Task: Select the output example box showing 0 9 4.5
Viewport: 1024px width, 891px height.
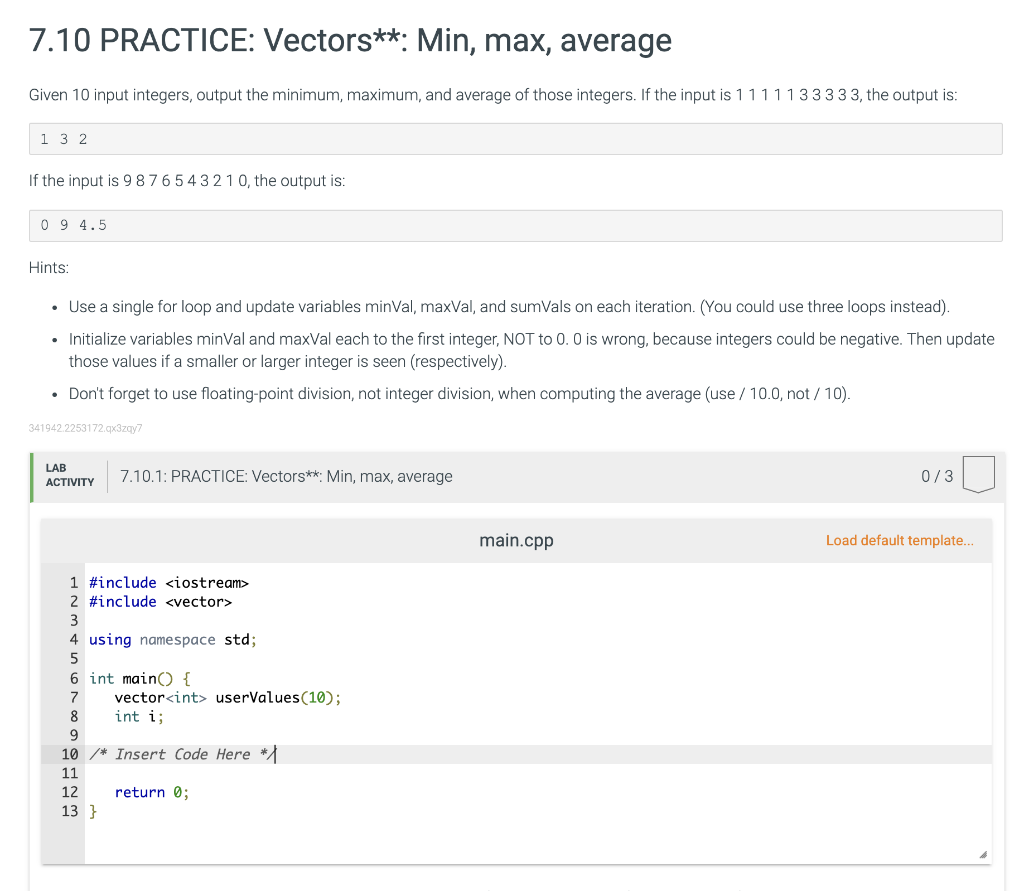Action: point(516,225)
